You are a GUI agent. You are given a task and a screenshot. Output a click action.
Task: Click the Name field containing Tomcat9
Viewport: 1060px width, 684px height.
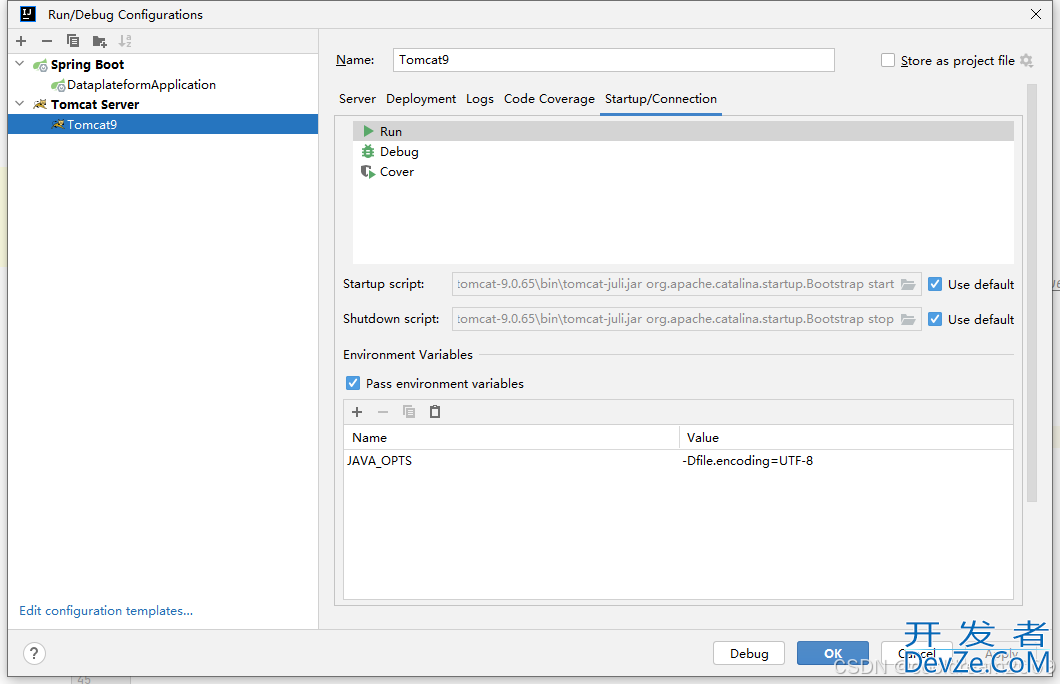(x=613, y=60)
